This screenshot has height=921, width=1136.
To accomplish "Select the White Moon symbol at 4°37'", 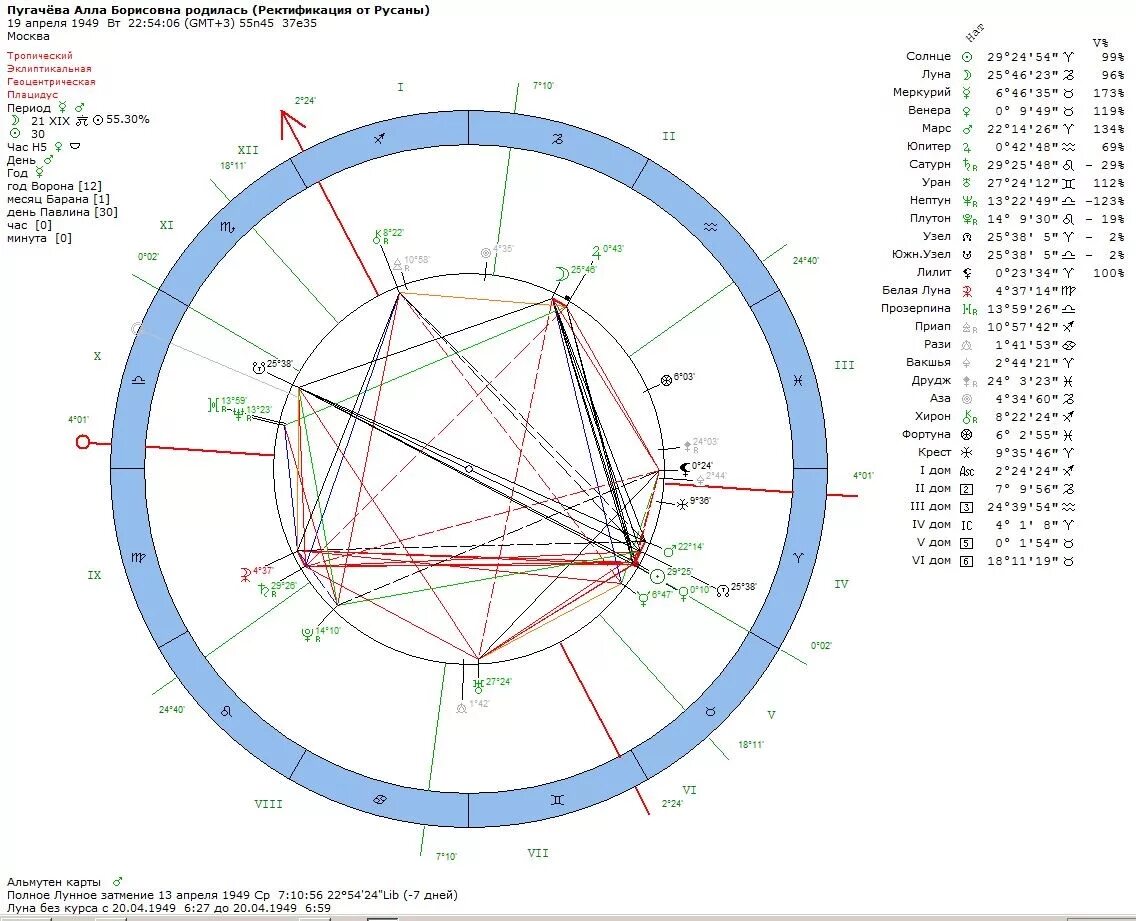I will pos(246,575).
